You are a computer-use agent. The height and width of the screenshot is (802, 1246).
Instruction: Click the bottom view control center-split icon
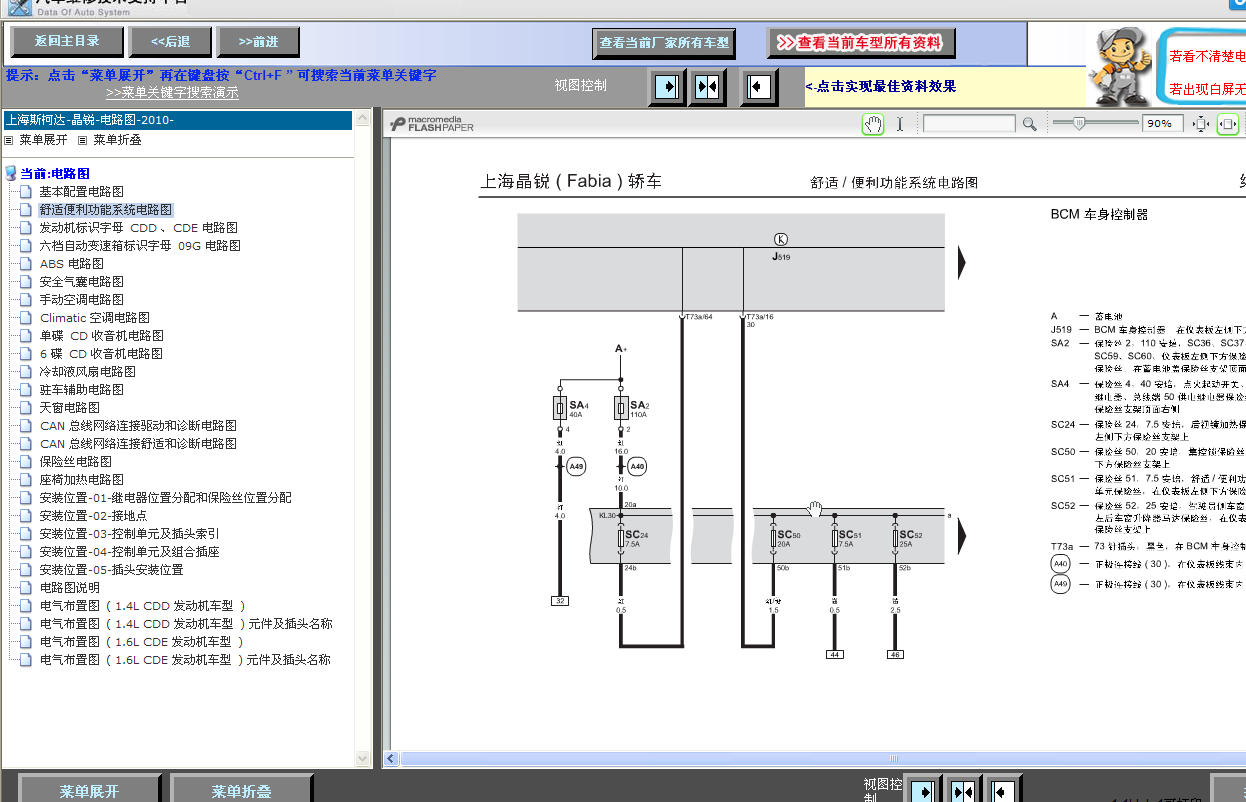coord(963,790)
